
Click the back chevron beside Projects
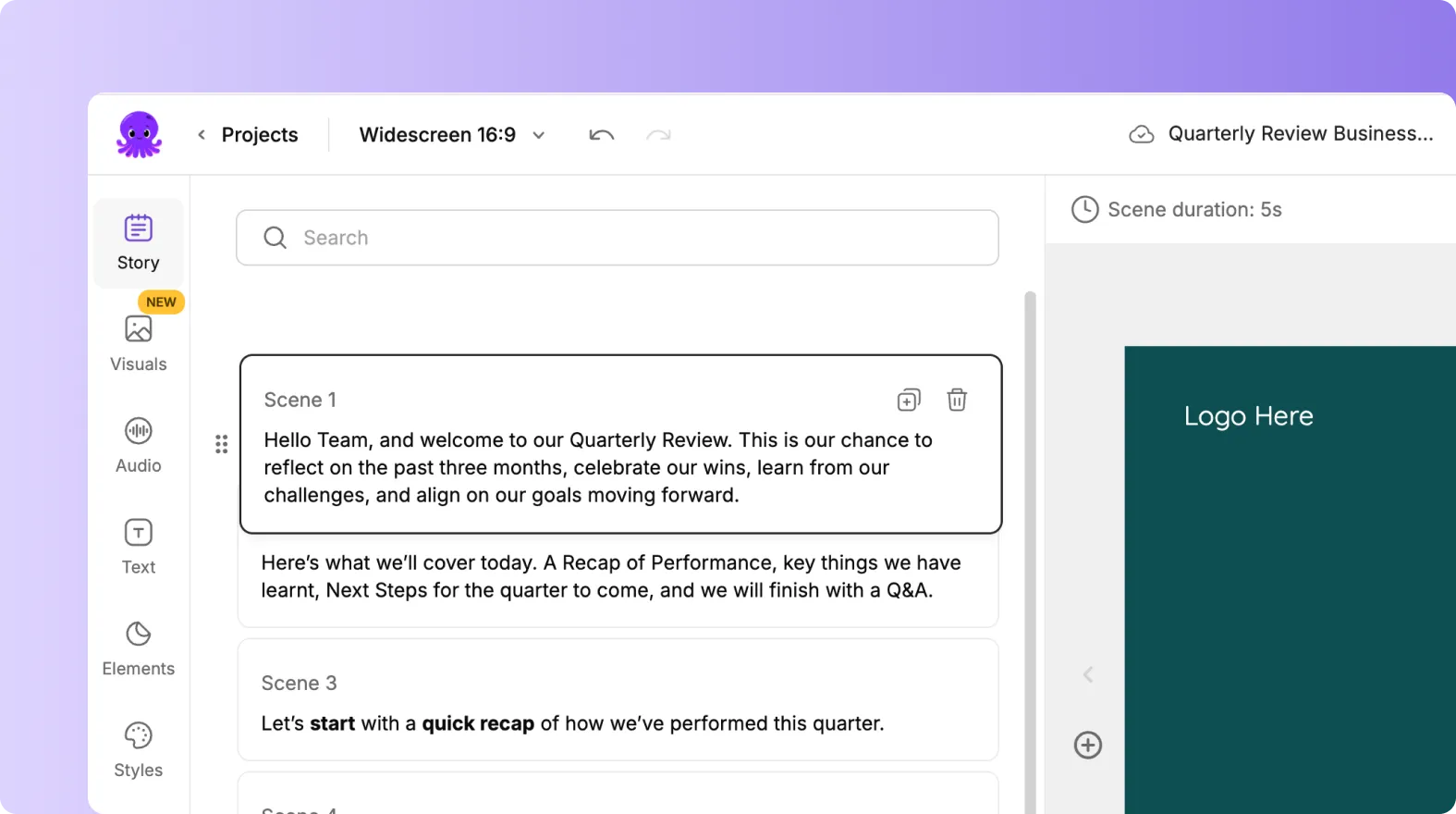pyautogui.click(x=202, y=135)
